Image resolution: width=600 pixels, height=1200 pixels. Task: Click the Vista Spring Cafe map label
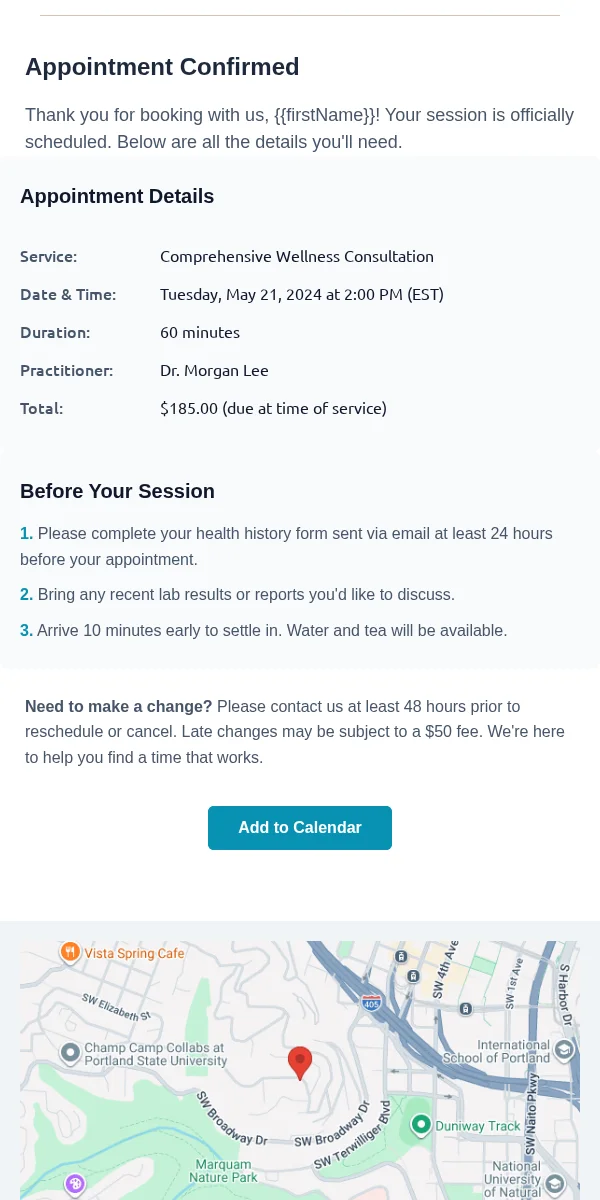coord(135,953)
